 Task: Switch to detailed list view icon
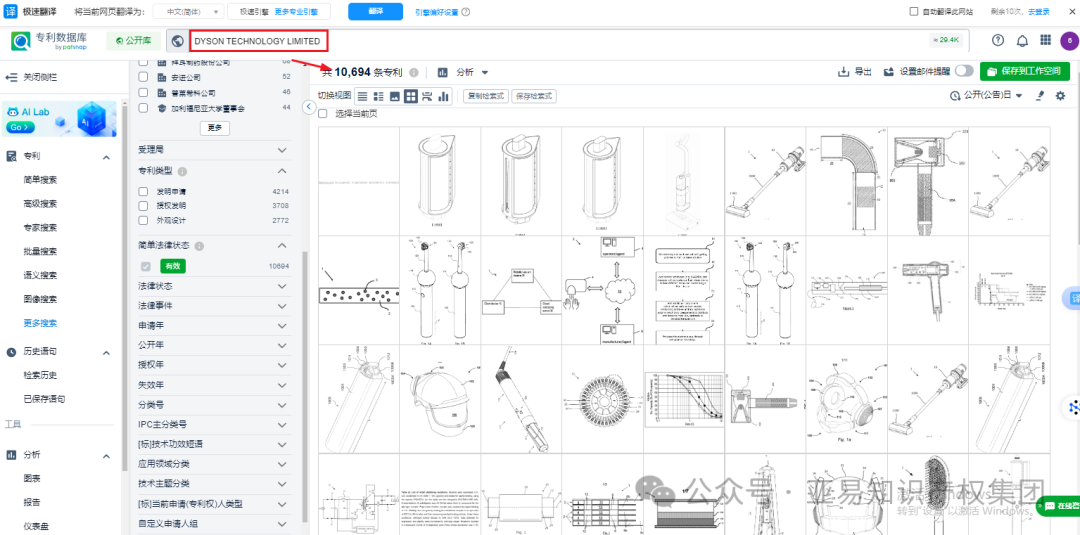[x=378, y=96]
